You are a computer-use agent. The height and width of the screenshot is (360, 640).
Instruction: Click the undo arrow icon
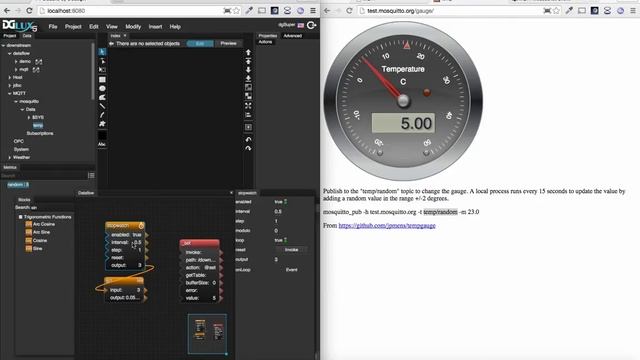coord(248,140)
